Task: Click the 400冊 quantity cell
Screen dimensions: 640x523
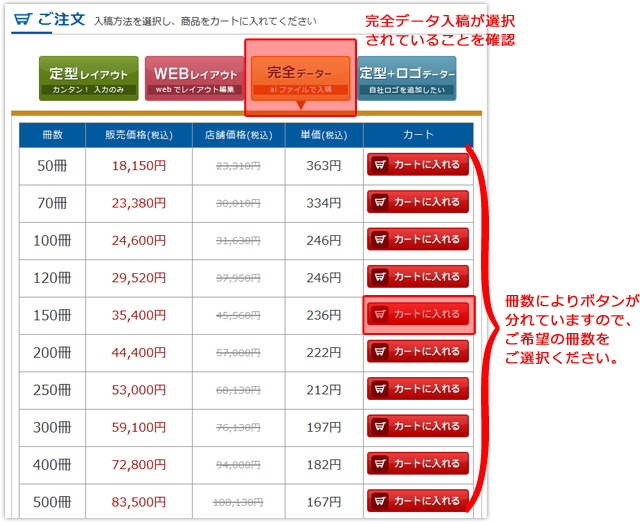Action: point(52,465)
